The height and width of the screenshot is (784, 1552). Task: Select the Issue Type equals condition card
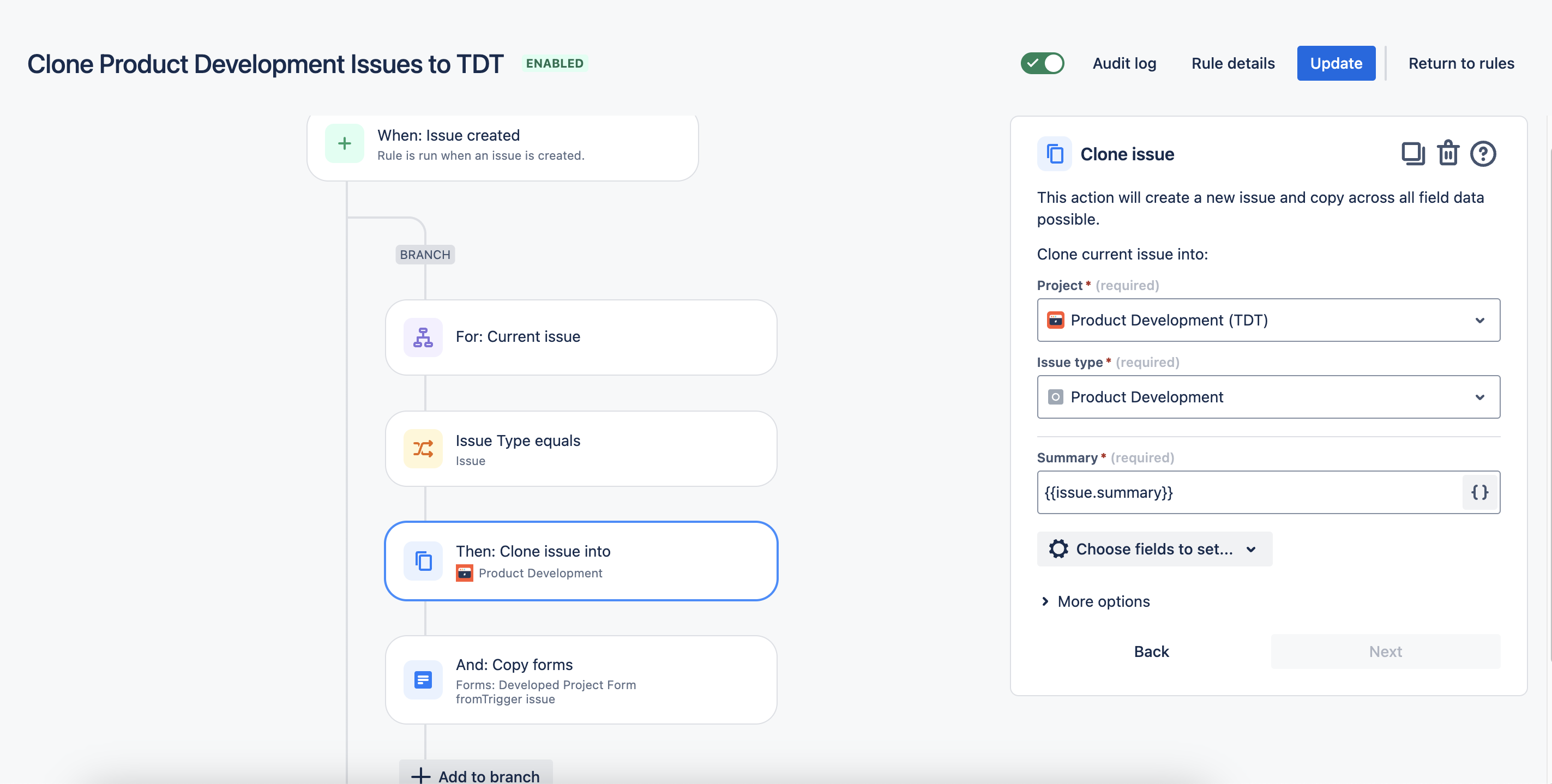[581, 449]
